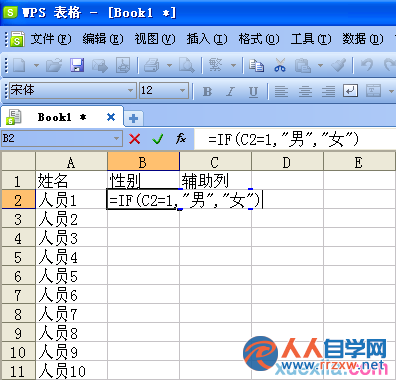Expand the Paste options dropdown arrow
The image size is (396, 380).
click(320, 65)
